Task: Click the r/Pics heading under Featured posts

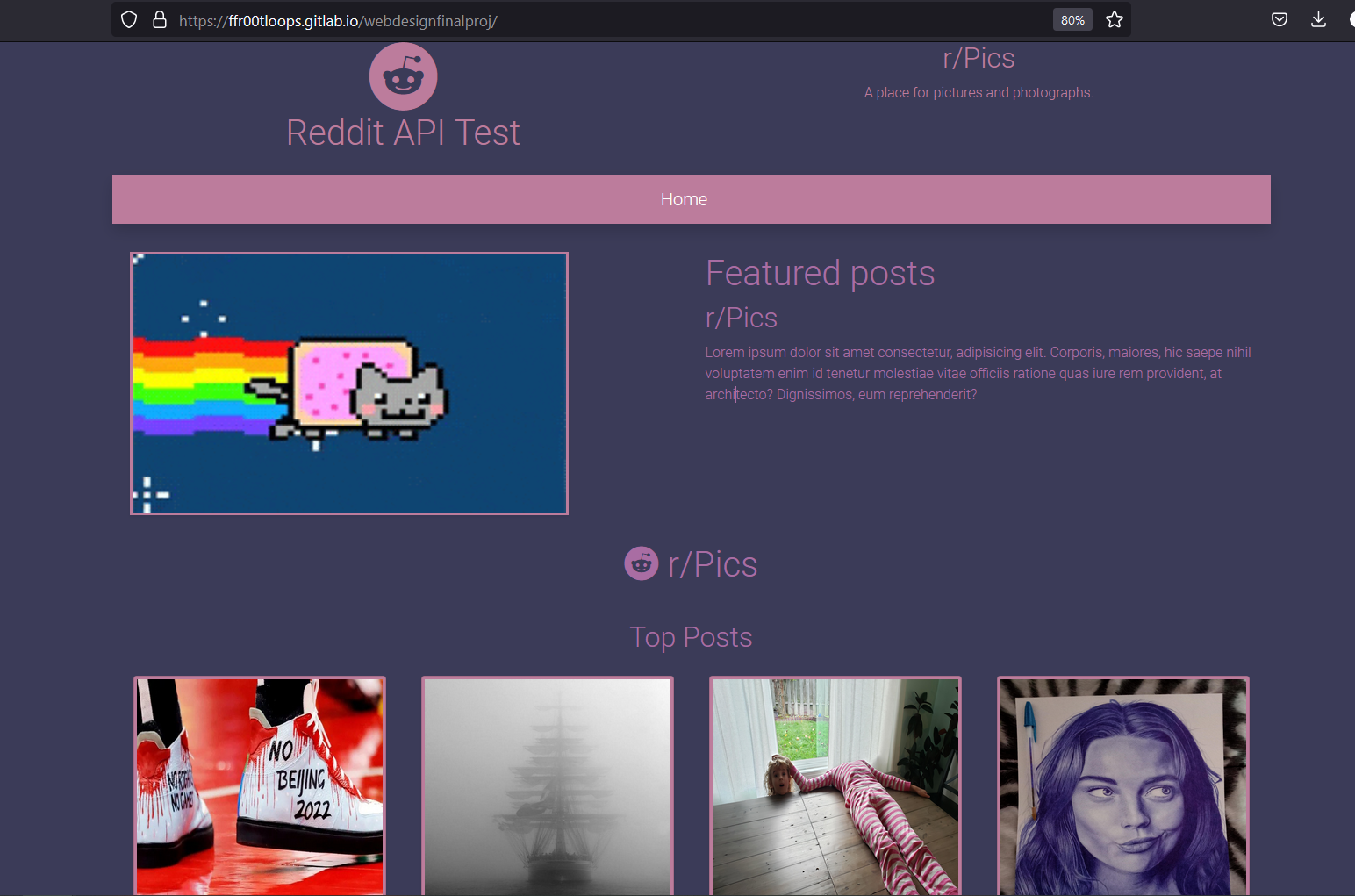Action: coord(741,318)
